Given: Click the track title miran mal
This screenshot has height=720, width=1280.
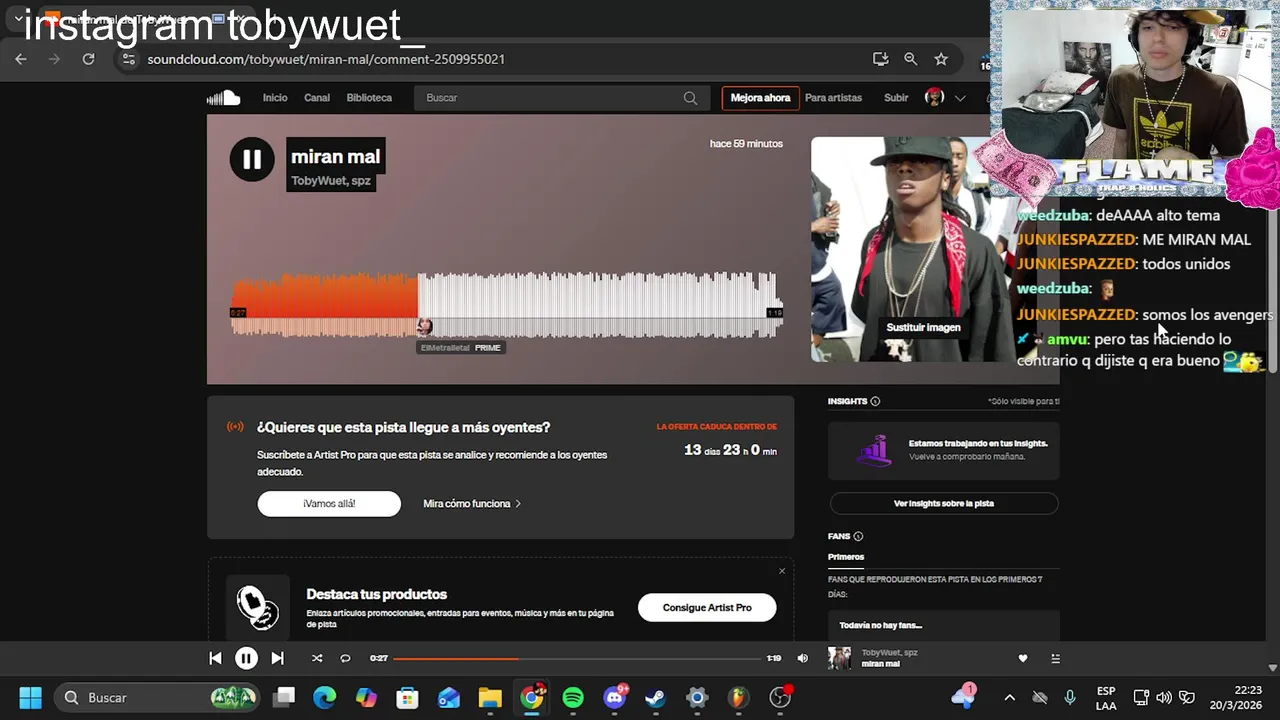Looking at the screenshot, I should (x=335, y=156).
